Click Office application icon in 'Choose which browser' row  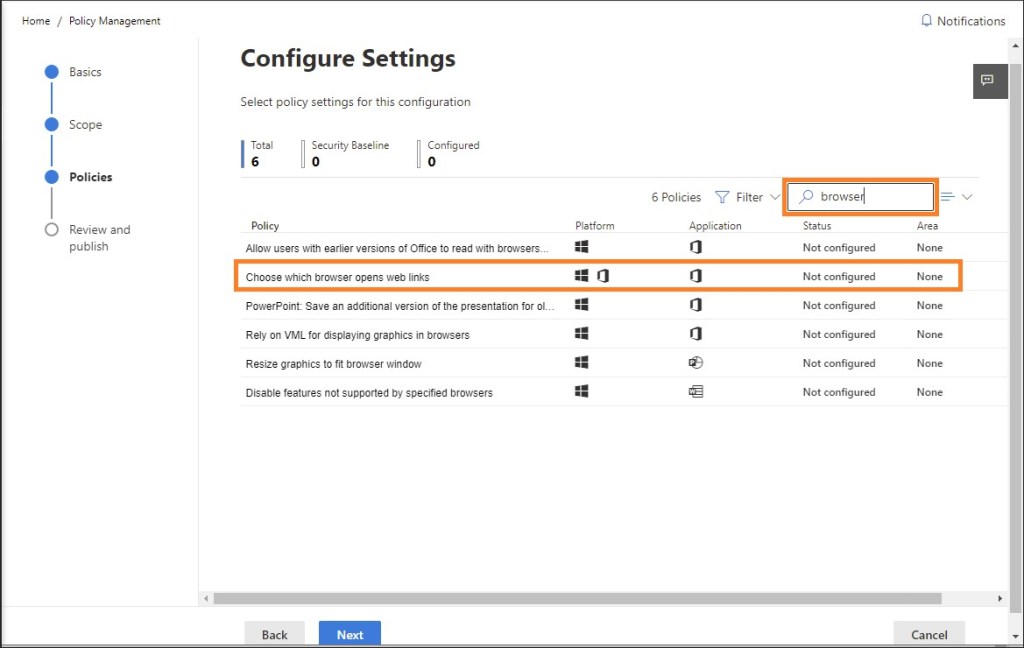(x=696, y=276)
